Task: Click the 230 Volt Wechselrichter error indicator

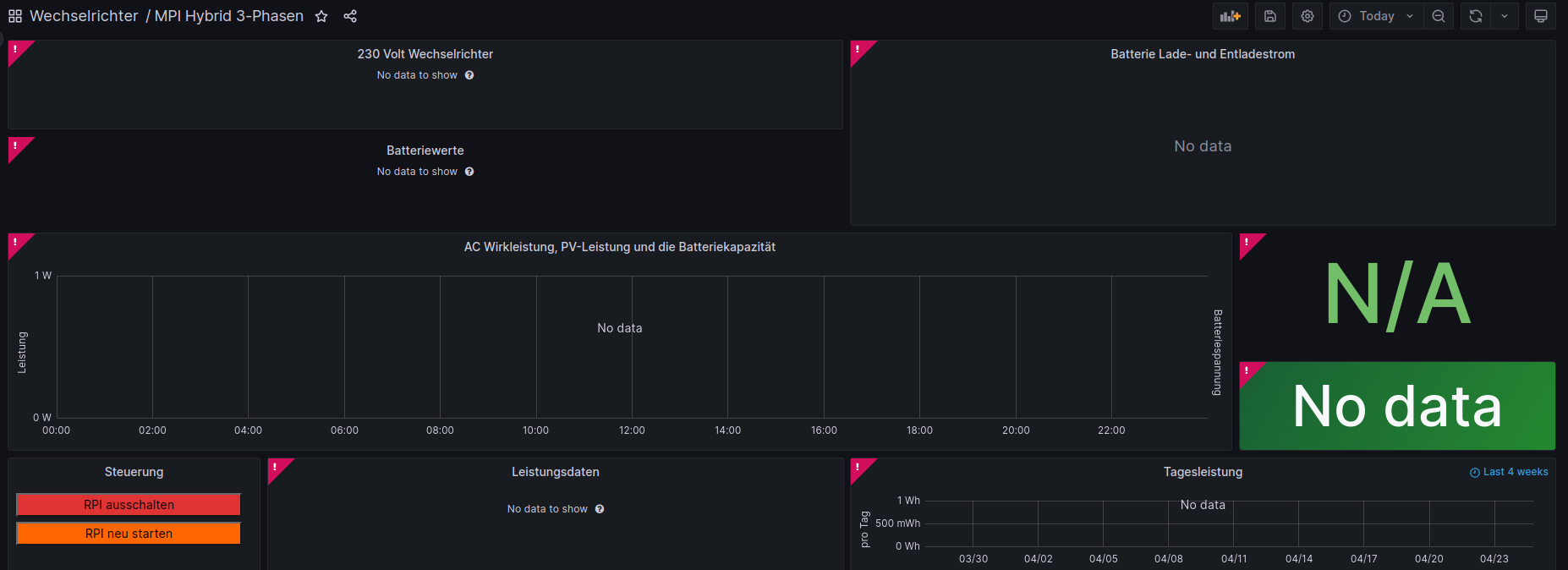Action: 15,49
